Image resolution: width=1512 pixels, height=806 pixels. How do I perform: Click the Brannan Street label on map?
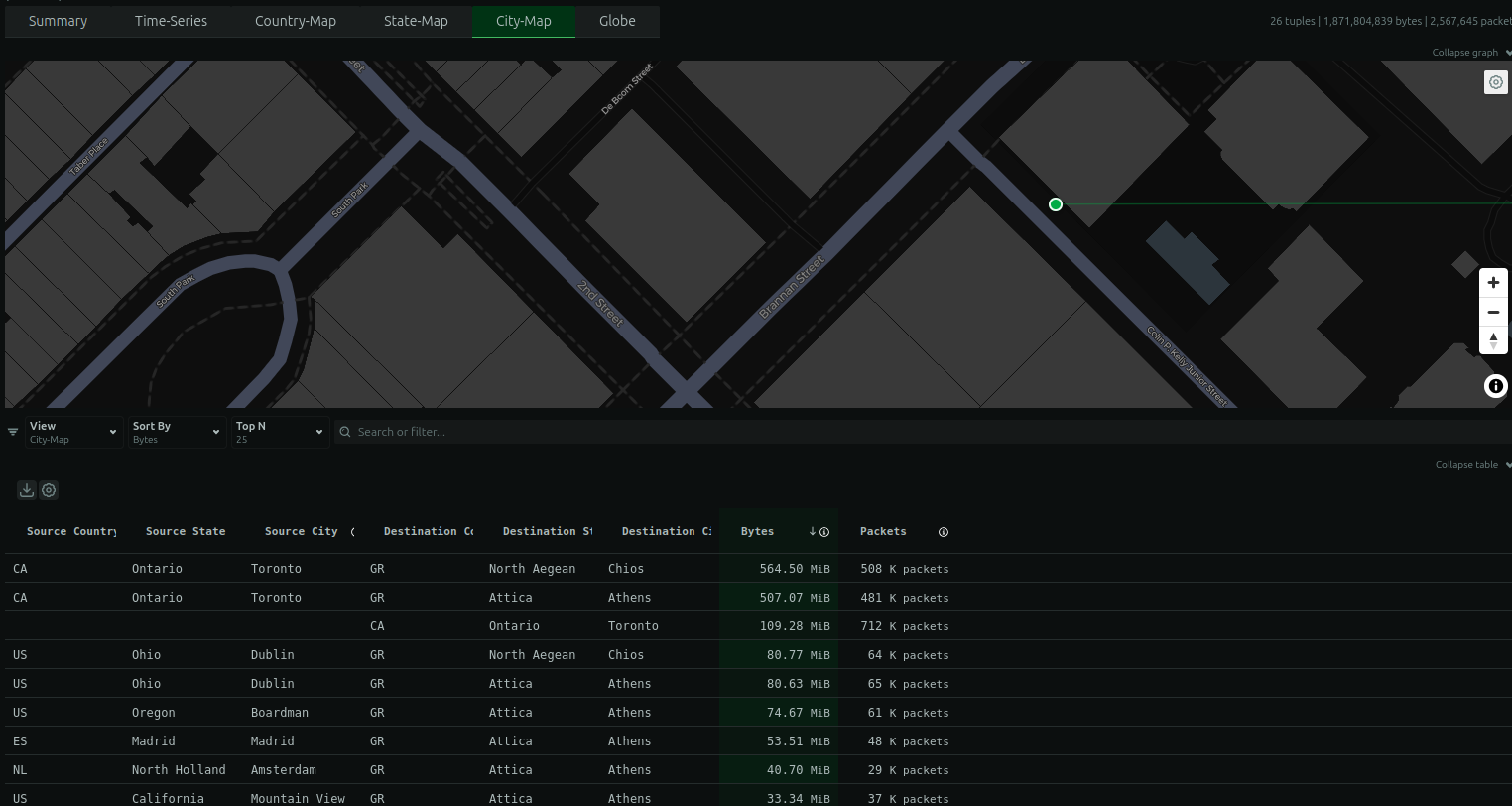coord(792,287)
